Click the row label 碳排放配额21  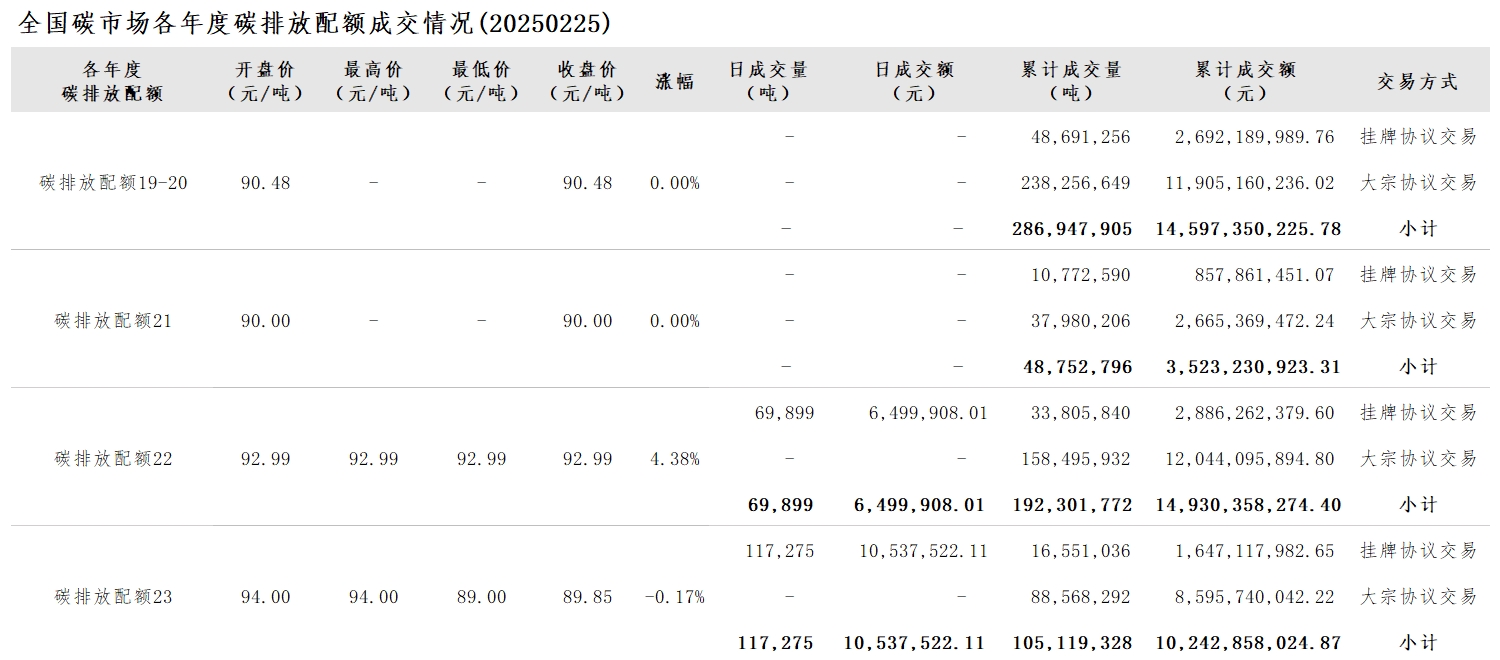(114, 321)
